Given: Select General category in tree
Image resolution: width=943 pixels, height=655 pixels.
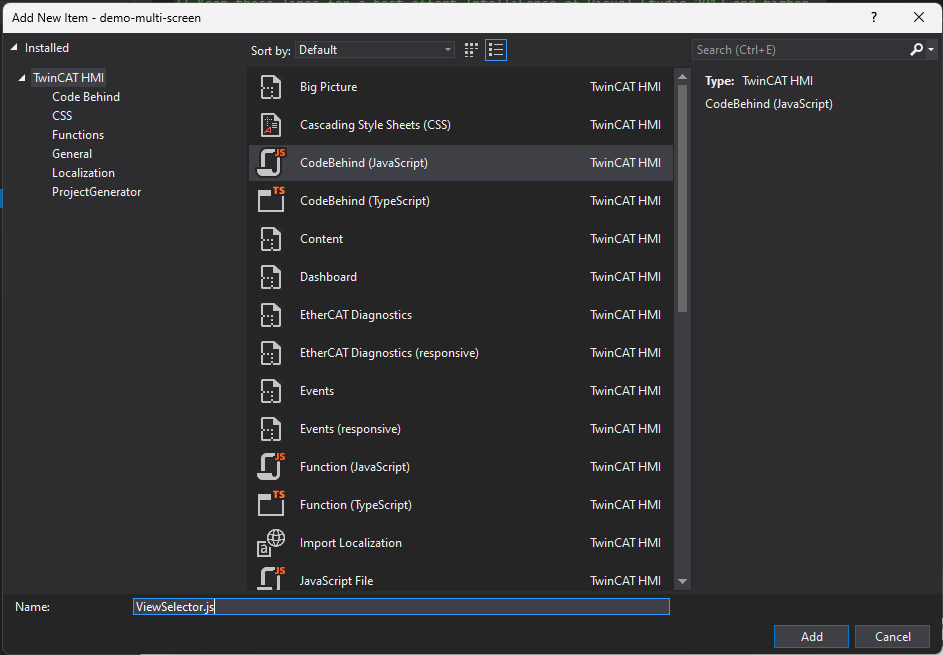Looking at the screenshot, I should [x=72, y=154].
